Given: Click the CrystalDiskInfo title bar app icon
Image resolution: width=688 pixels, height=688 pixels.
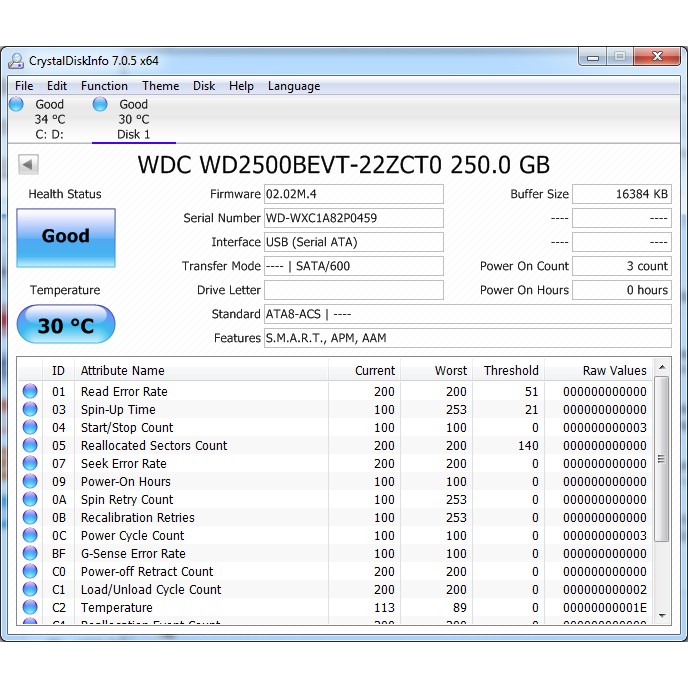Looking at the screenshot, I should click(17, 60).
